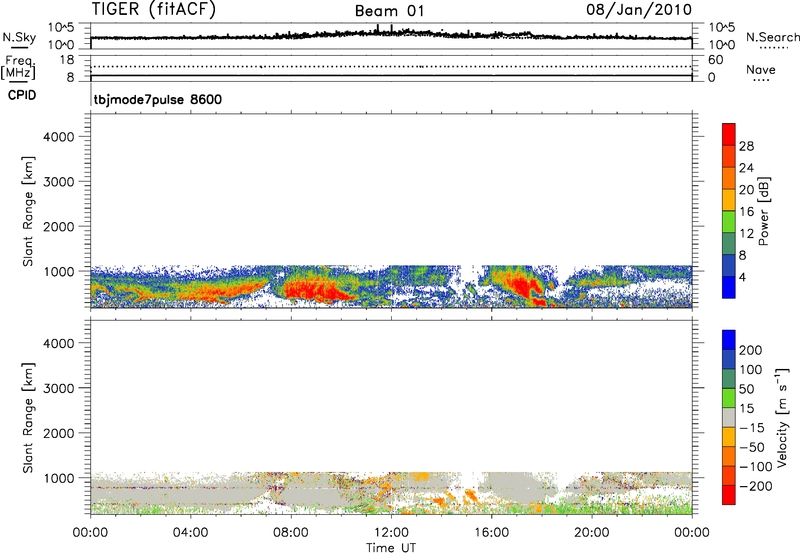Select the N.Sky legend label
The height and width of the screenshot is (554, 800).
[x=19, y=37]
